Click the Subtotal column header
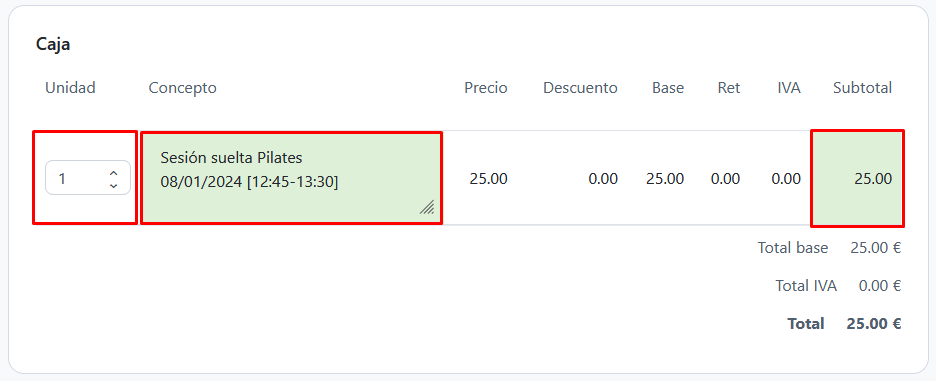Screen dimensions: 936x381 863,88
